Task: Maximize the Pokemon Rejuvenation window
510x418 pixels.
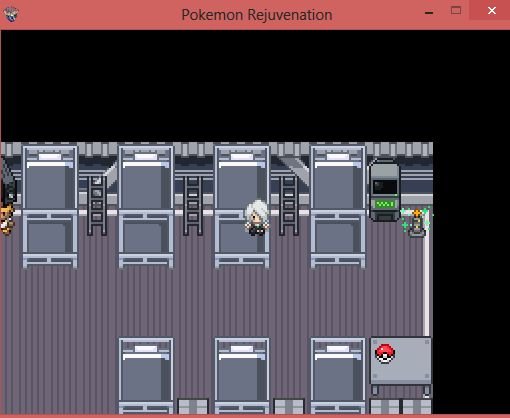Action: pos(456,10)
